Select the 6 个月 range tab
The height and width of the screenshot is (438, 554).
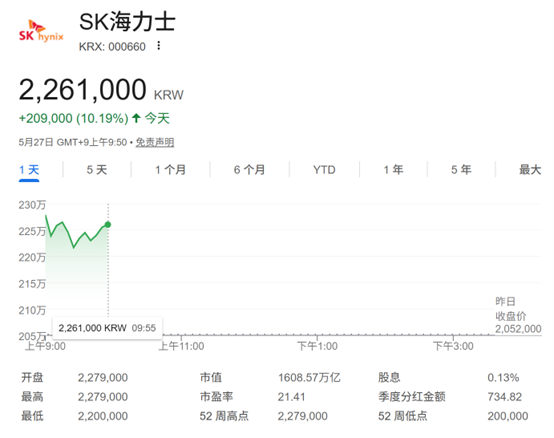point(249,170)
